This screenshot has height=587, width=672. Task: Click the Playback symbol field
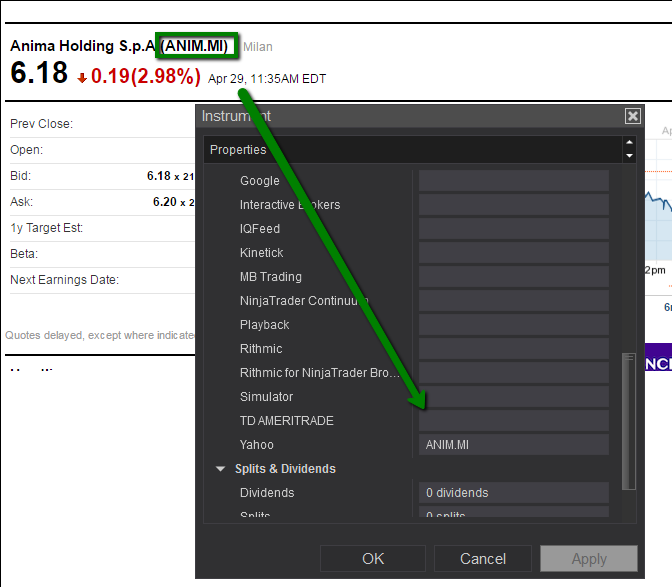point(513,325)
